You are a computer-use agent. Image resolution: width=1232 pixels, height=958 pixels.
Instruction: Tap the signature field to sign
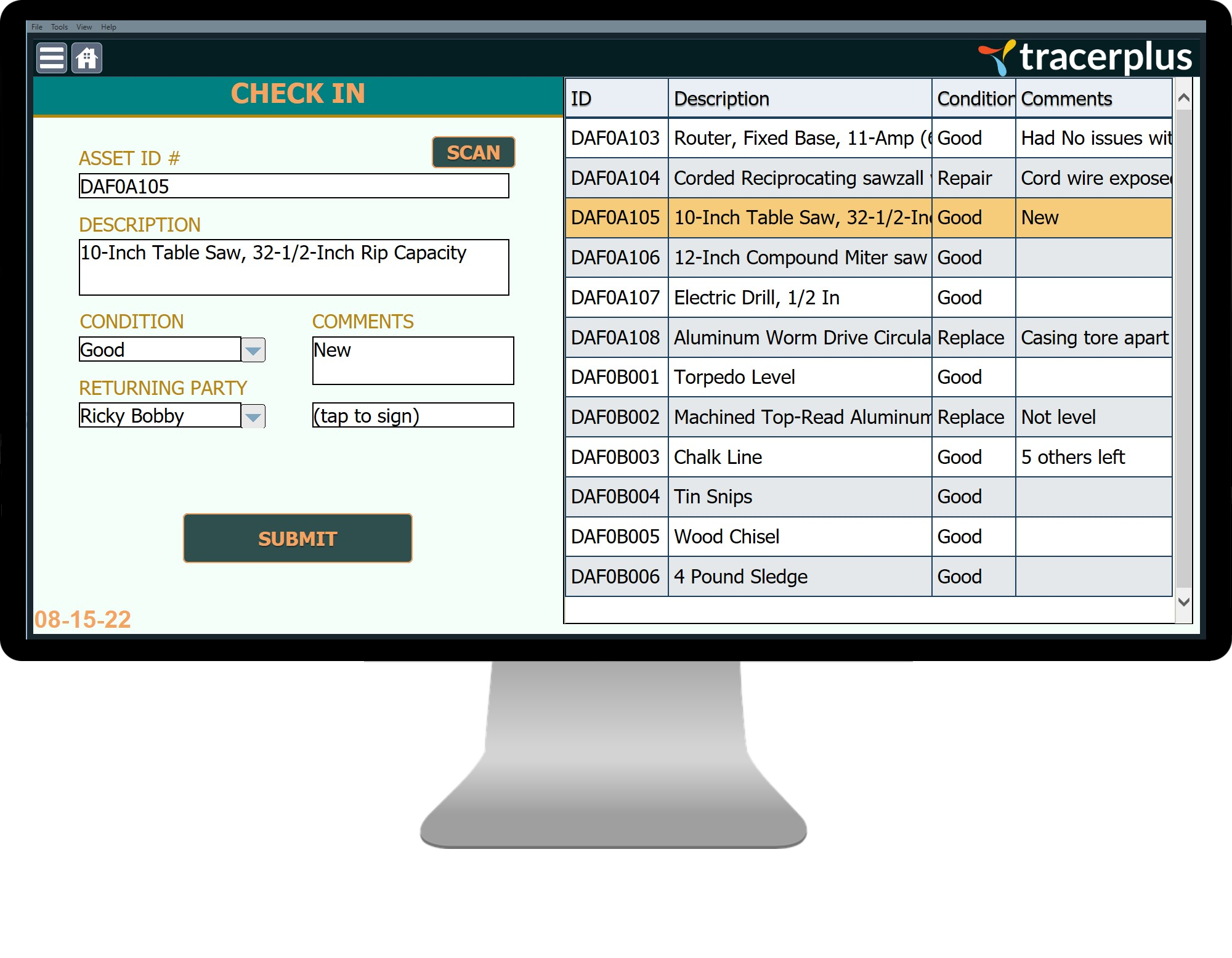click(413, 416)
